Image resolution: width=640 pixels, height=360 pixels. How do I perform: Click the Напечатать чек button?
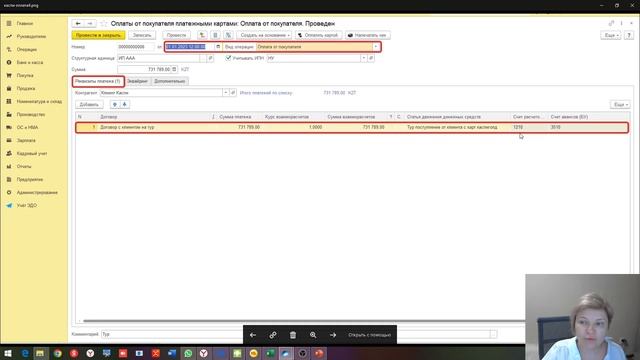click(368, 35)
